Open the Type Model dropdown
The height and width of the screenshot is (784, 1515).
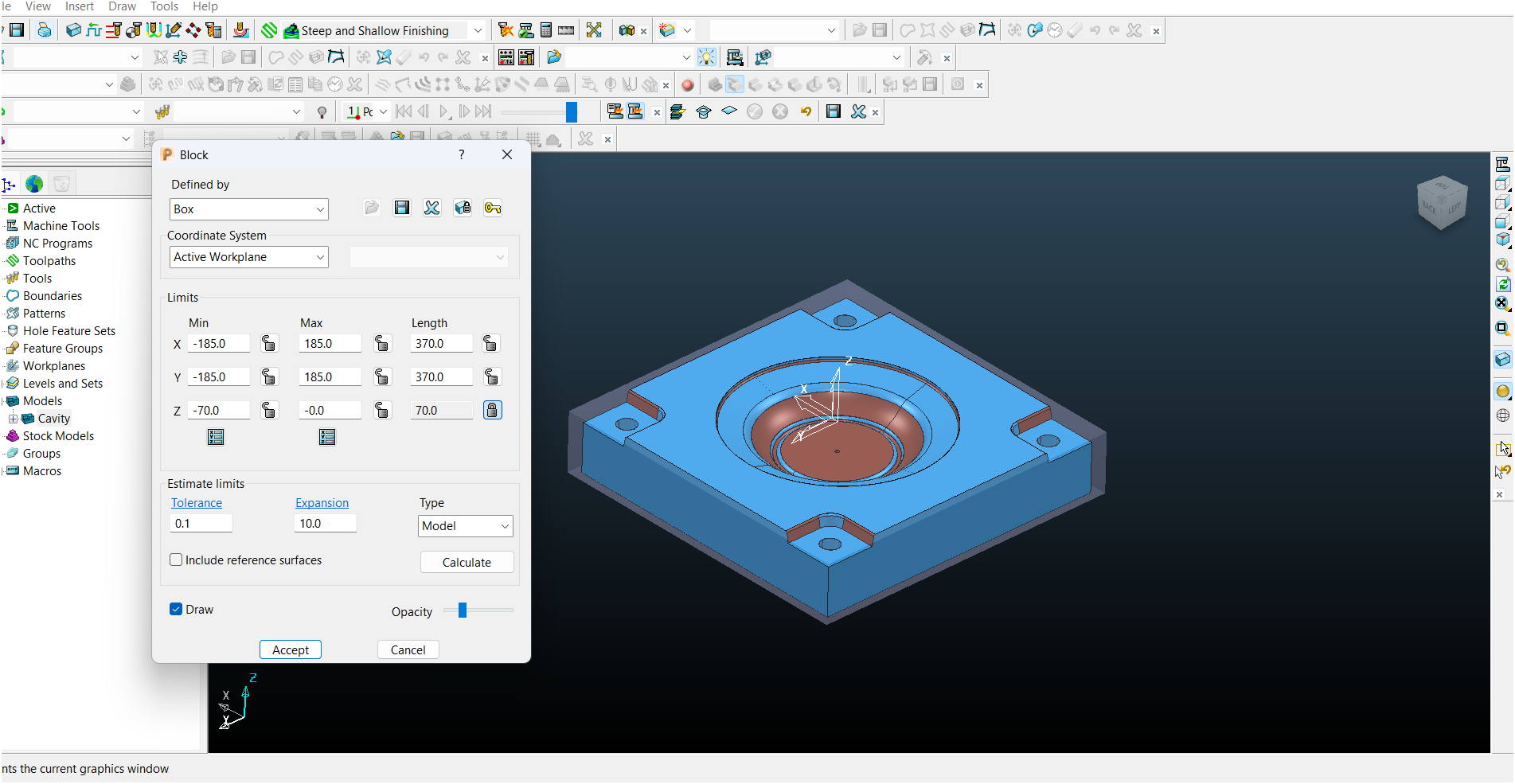465,526
